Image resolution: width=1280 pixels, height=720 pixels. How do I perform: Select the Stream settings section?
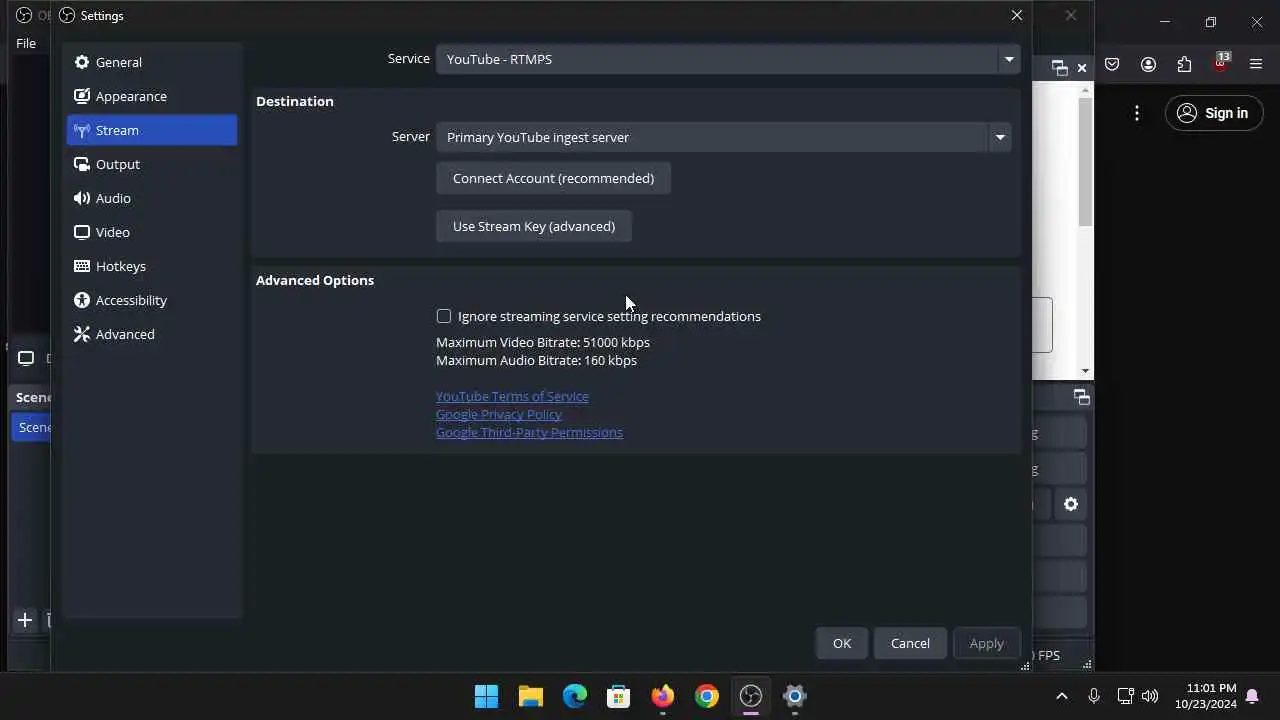click(152, 130)
